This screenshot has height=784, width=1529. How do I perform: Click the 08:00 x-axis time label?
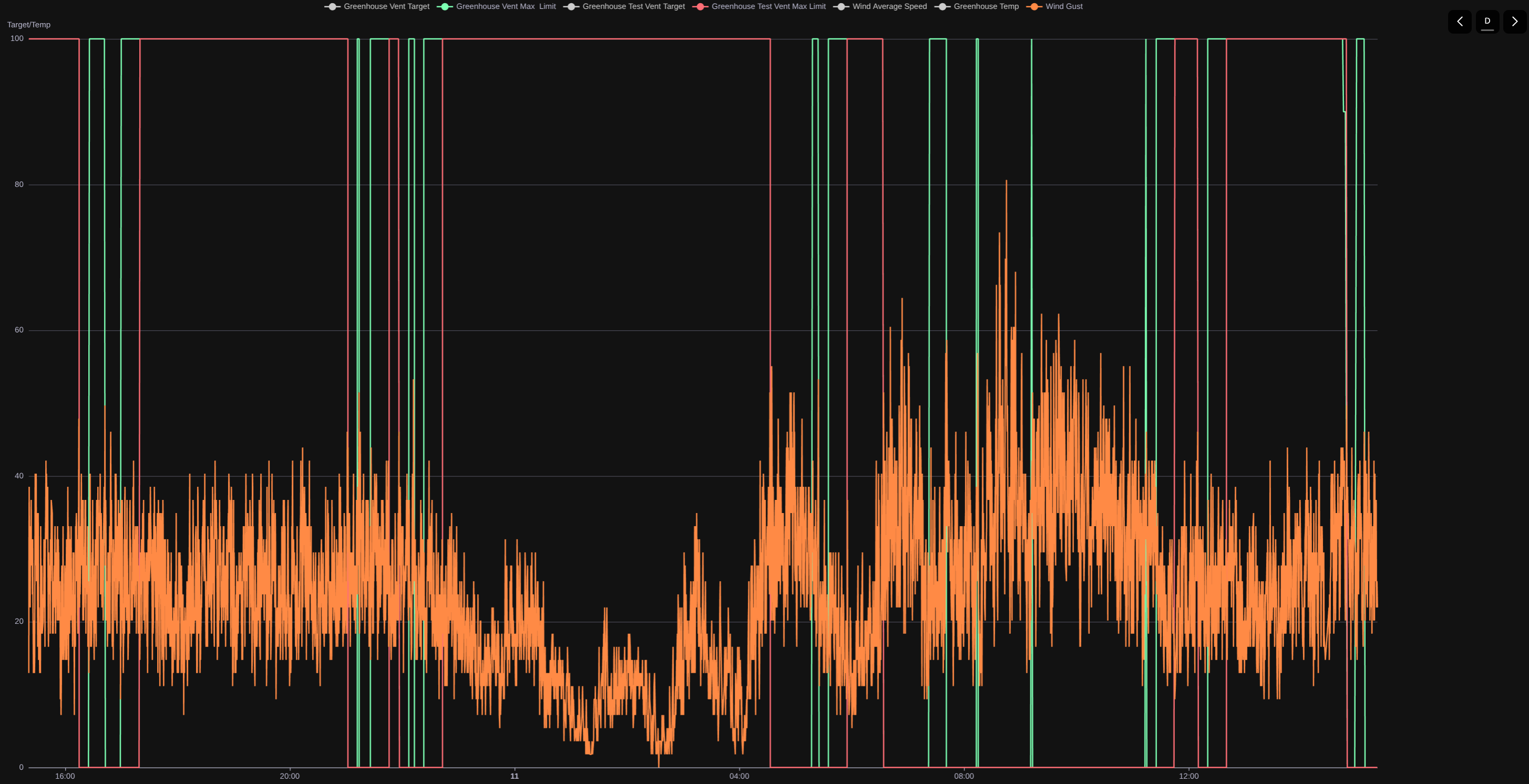[963, 776]
